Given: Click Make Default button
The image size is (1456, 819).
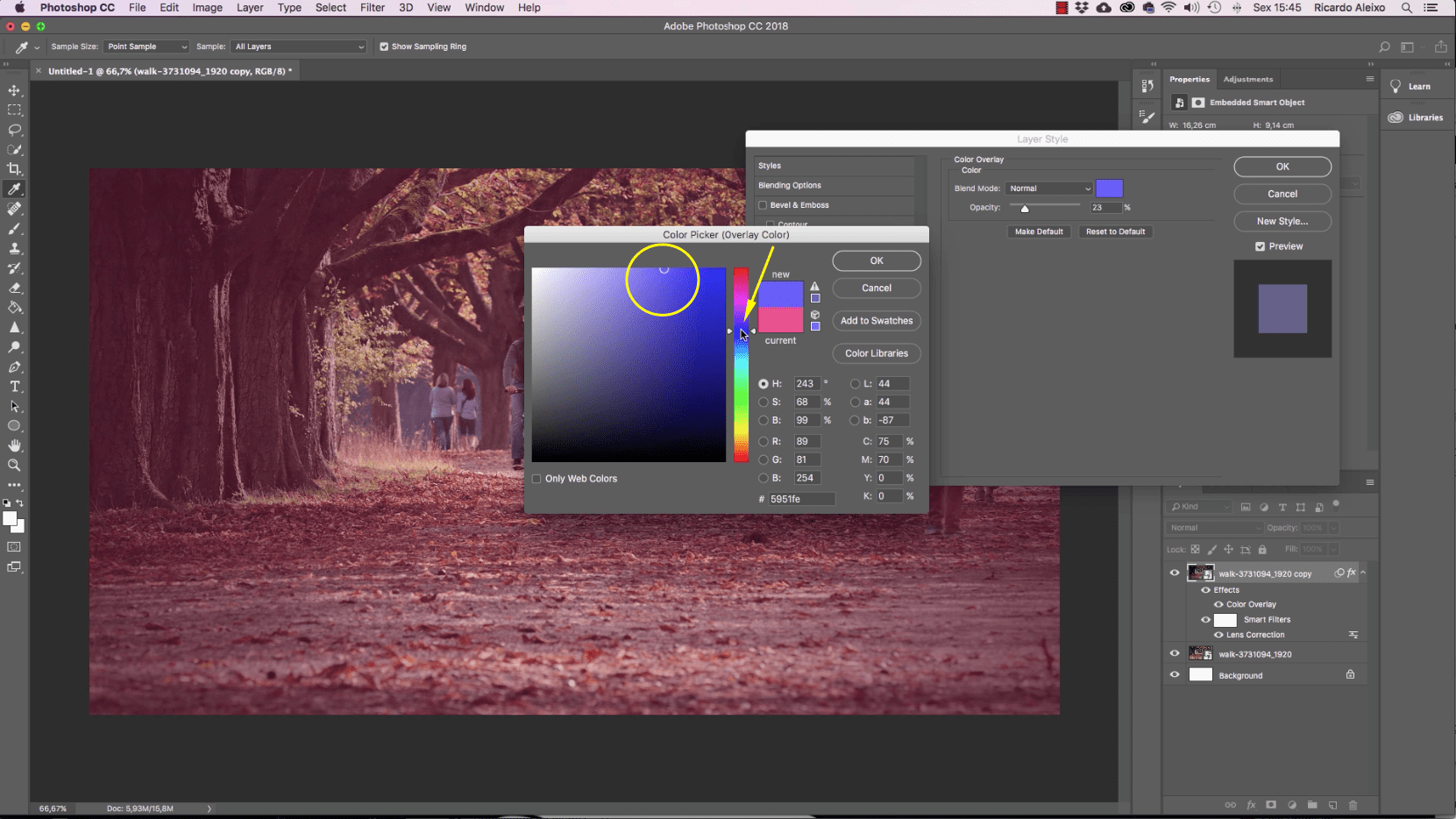Looking at the screenshot, I should coord(1039,231).
